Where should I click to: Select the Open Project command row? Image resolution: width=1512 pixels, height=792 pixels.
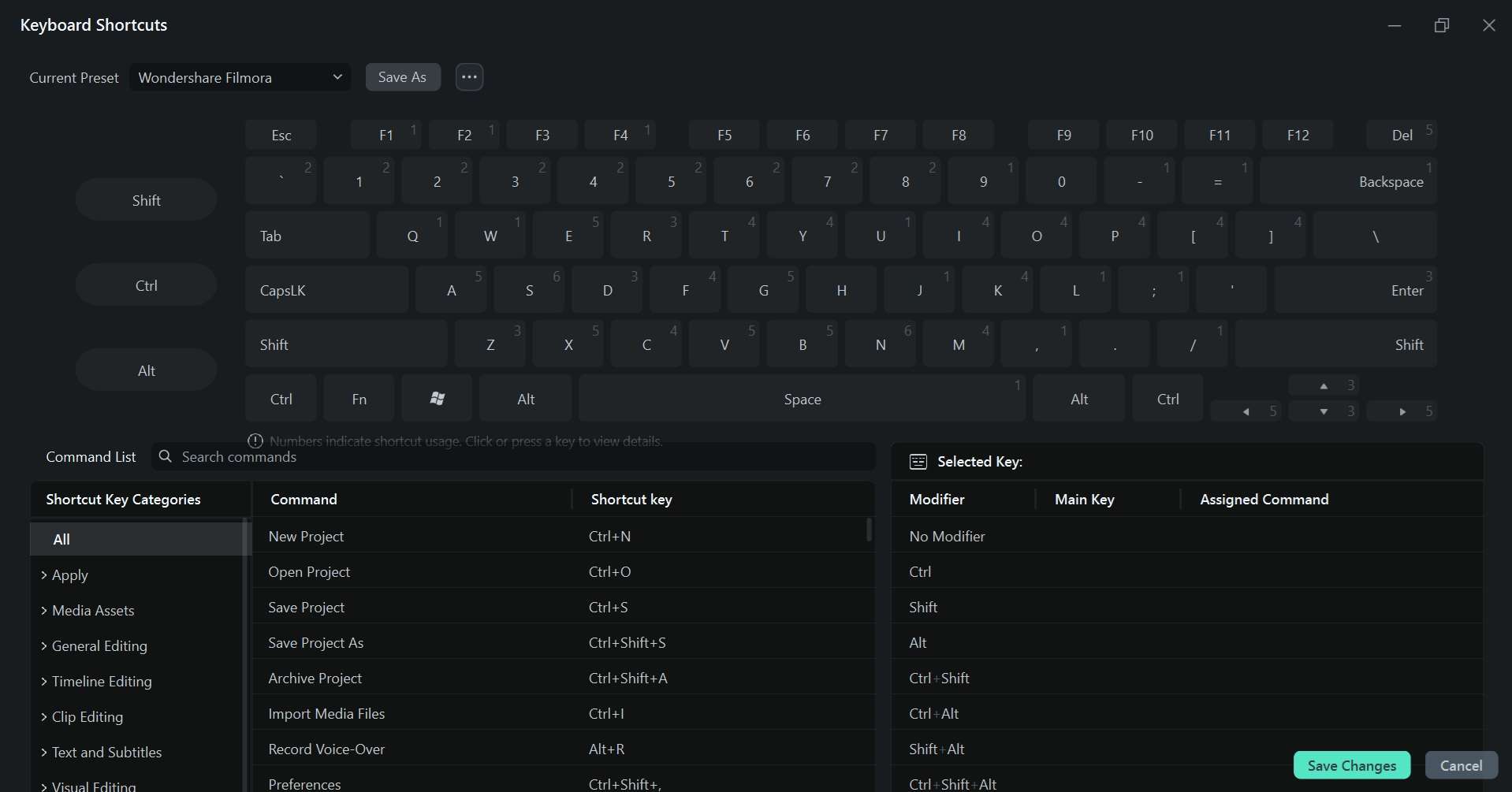coord(563,571)
